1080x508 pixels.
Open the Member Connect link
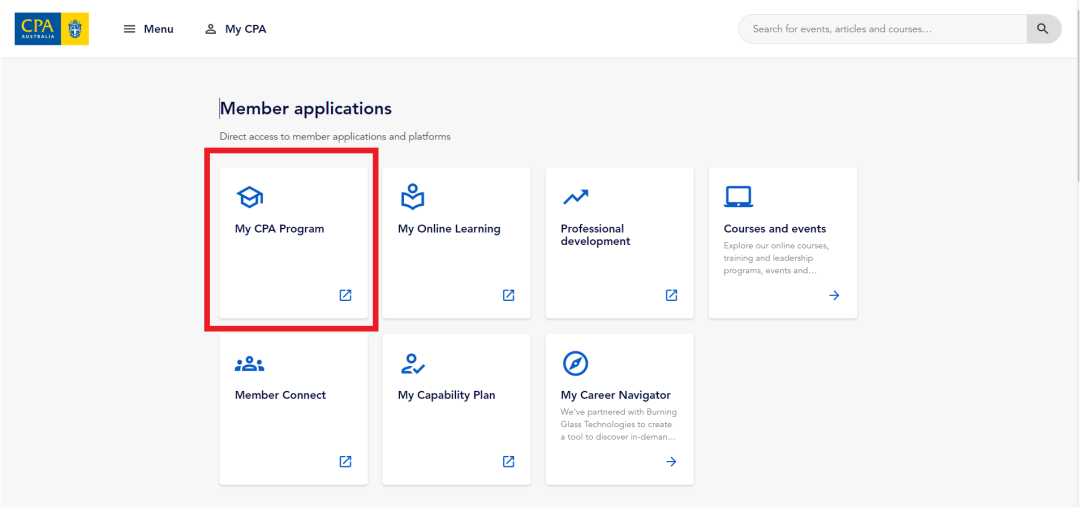tap(293, 410)
